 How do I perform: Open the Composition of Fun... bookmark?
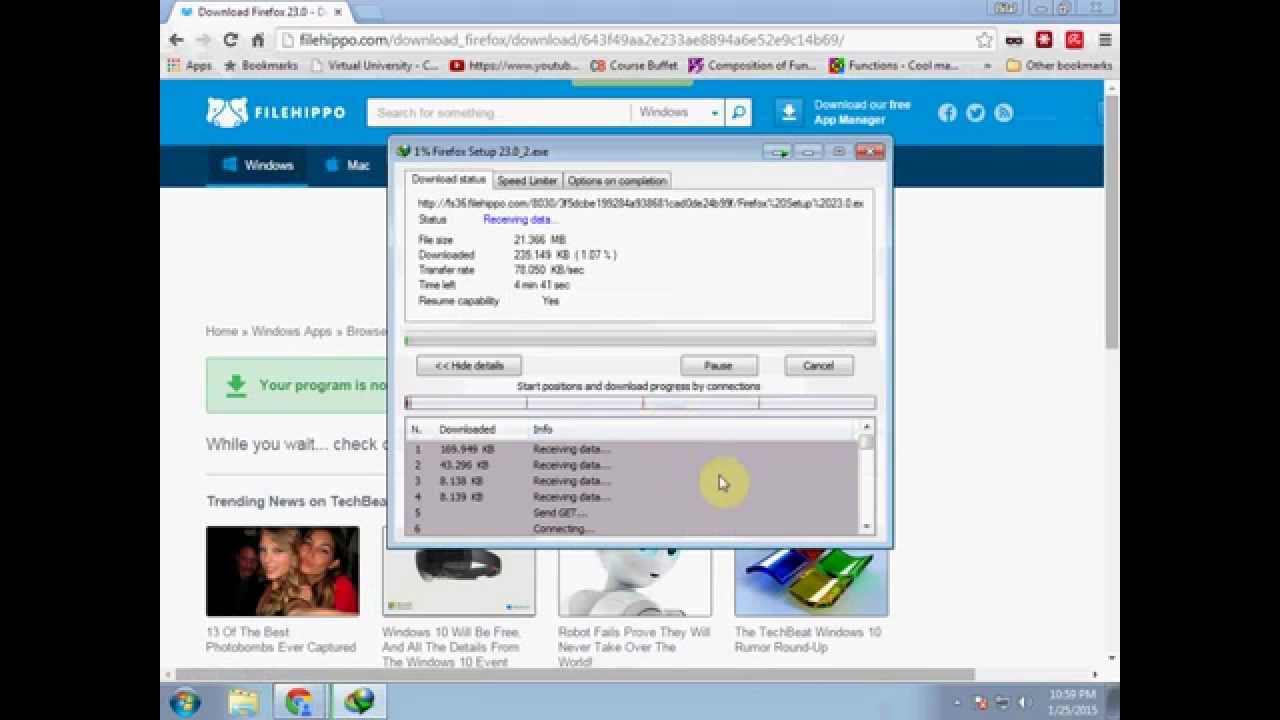tap(754, 65)
